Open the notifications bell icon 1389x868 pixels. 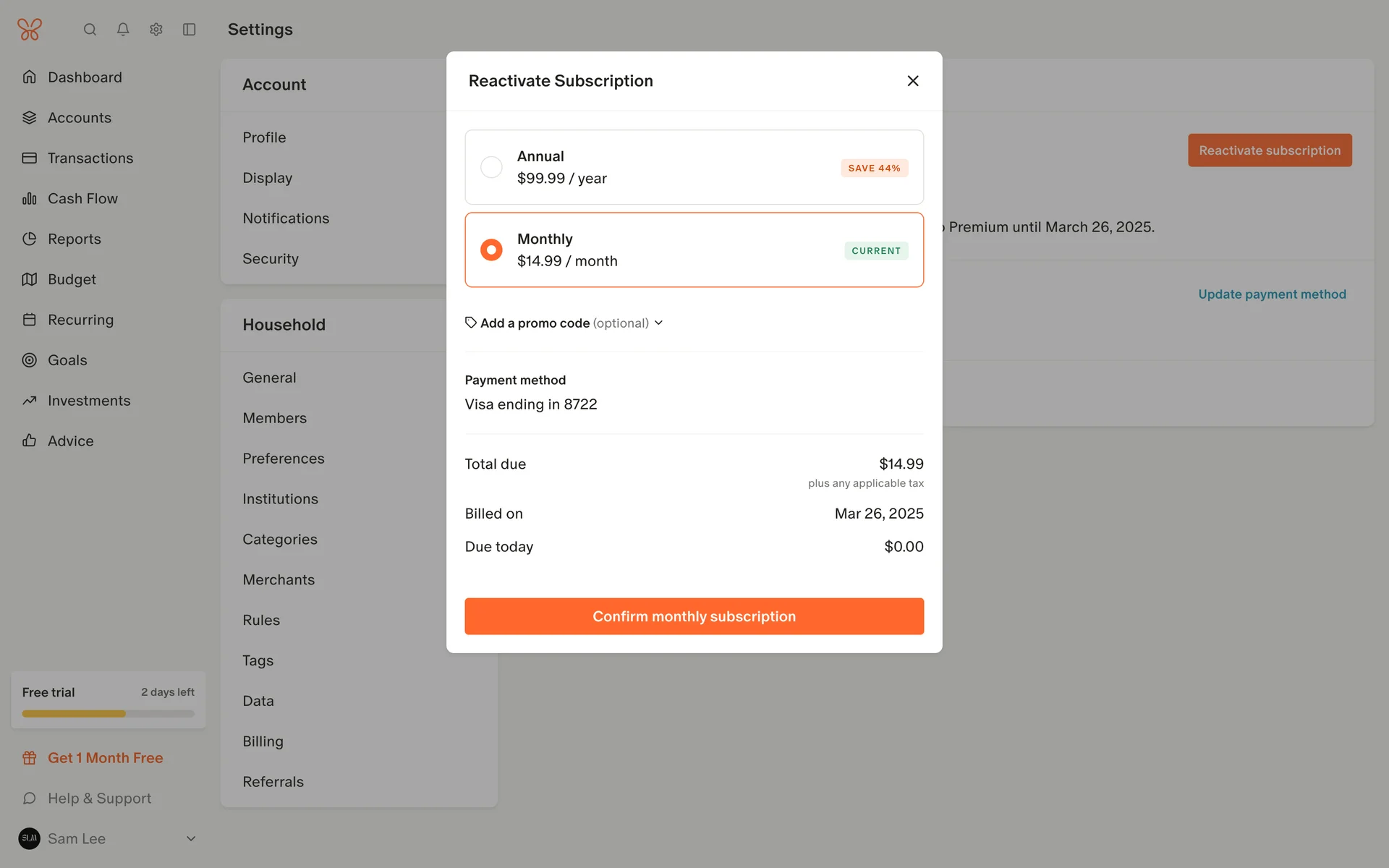click(x=123, y=30)
